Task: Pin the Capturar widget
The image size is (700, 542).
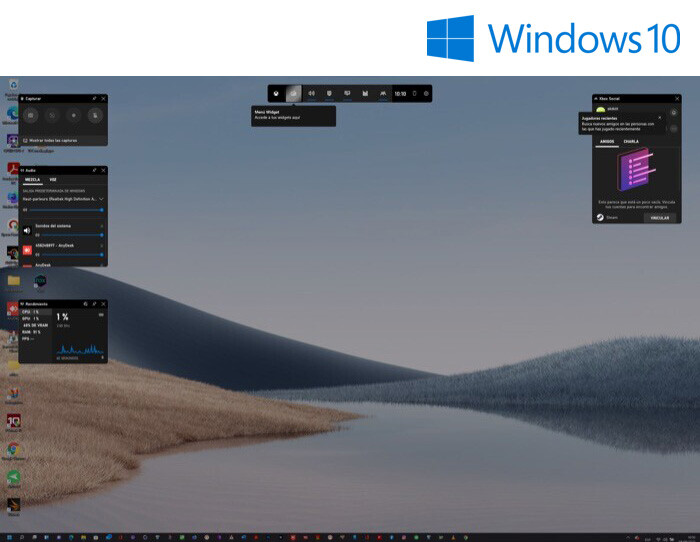Action: click(94, 98)
